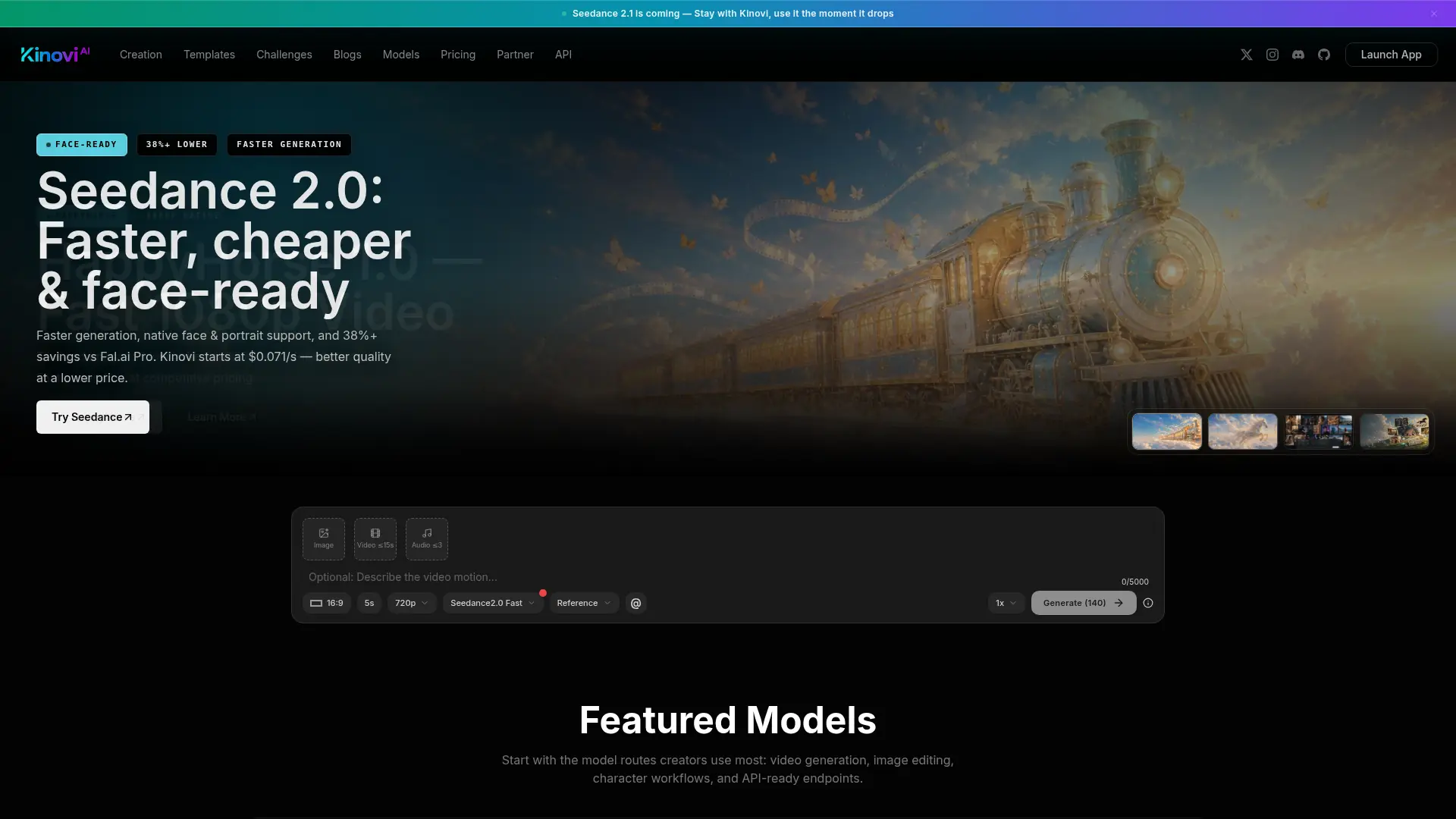Click the Try Seedance button

tap(93, 417)
